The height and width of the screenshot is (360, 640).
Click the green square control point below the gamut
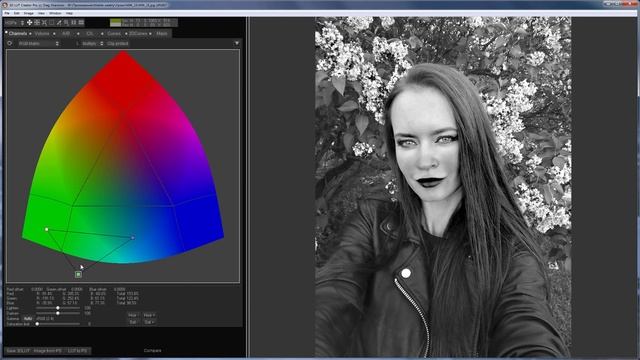[78, 275]
